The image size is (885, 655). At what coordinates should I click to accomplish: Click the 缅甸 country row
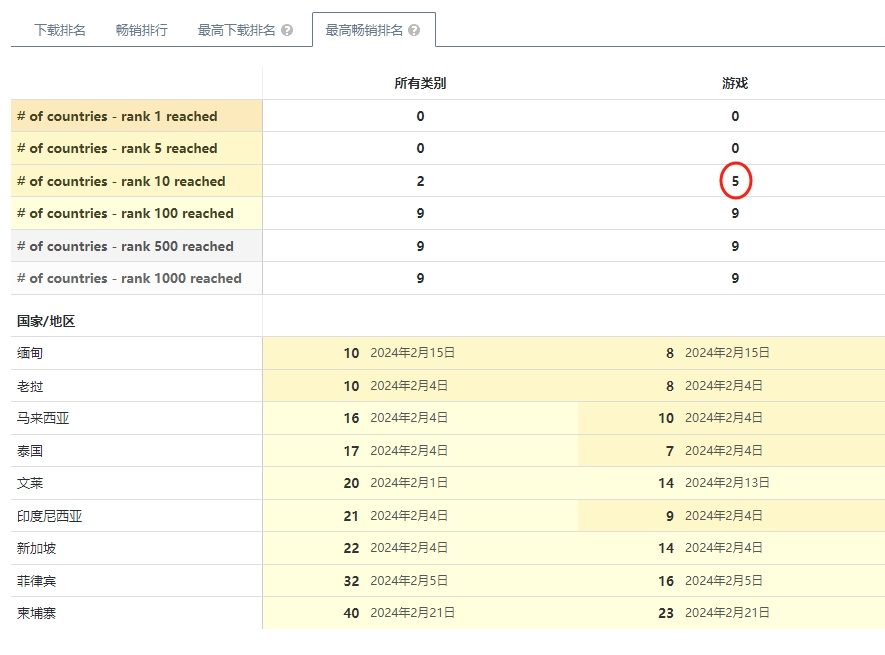[448, 353]
